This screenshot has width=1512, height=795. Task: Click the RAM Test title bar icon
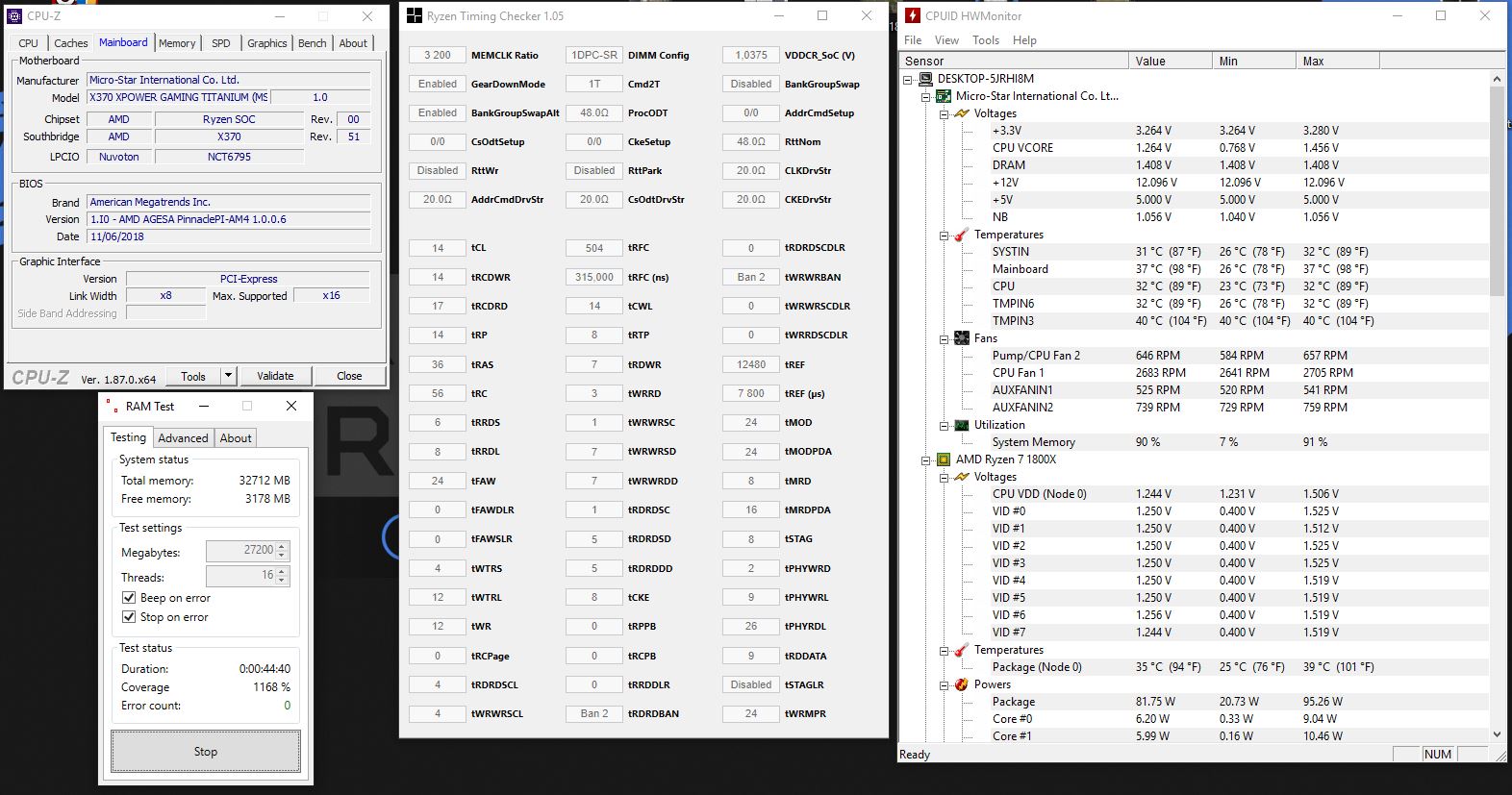[113, 407]
